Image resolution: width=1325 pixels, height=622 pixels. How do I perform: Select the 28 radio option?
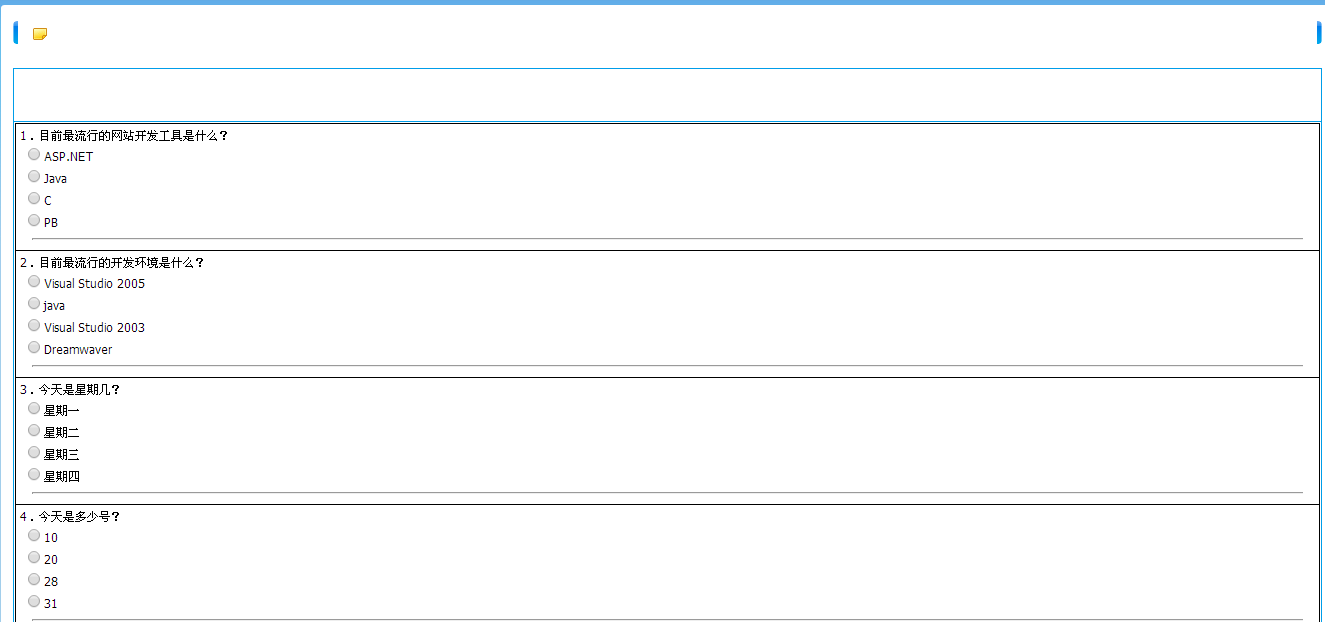(x=34, y=579)
